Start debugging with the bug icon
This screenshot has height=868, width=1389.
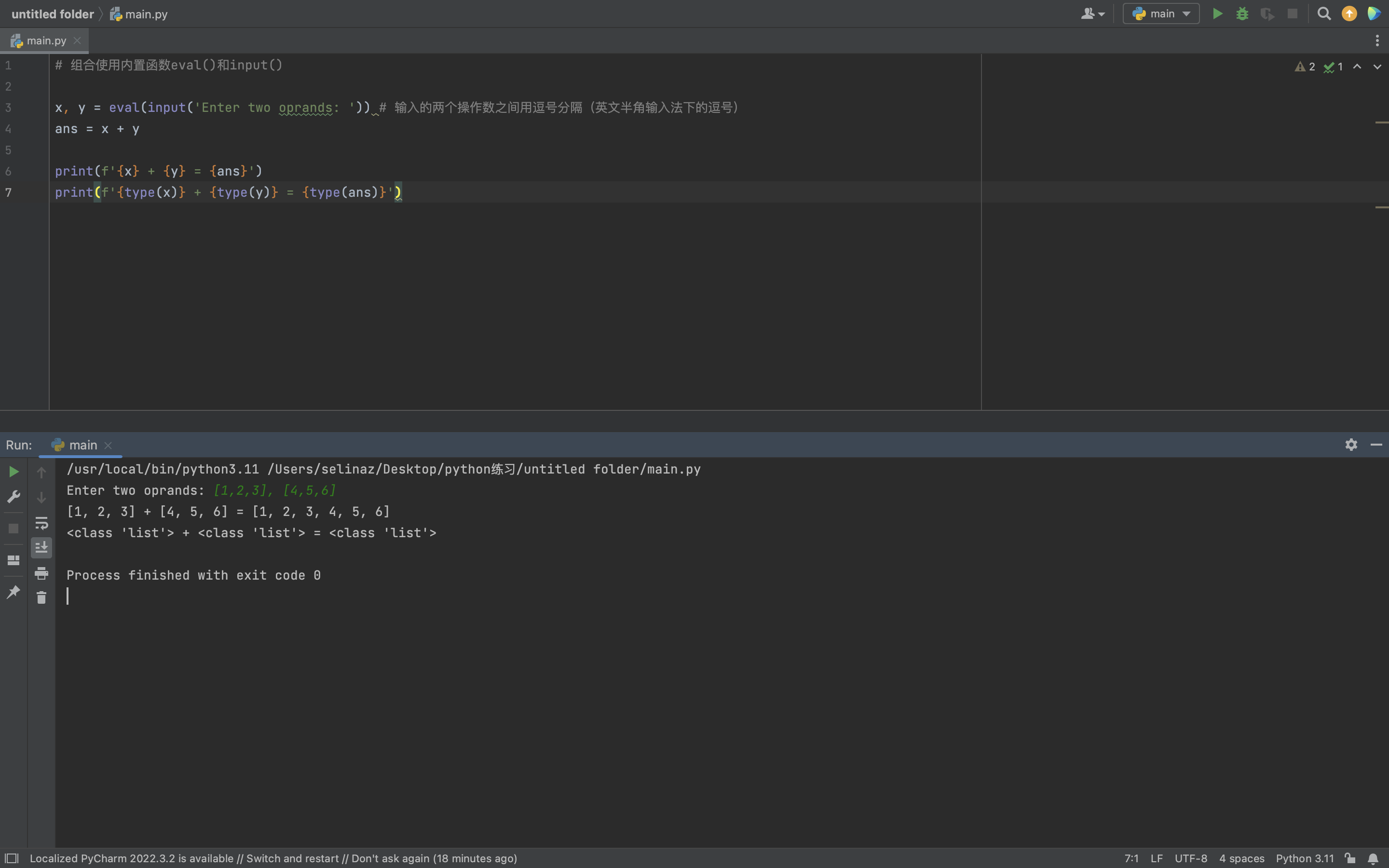(x=1242, y=14)
